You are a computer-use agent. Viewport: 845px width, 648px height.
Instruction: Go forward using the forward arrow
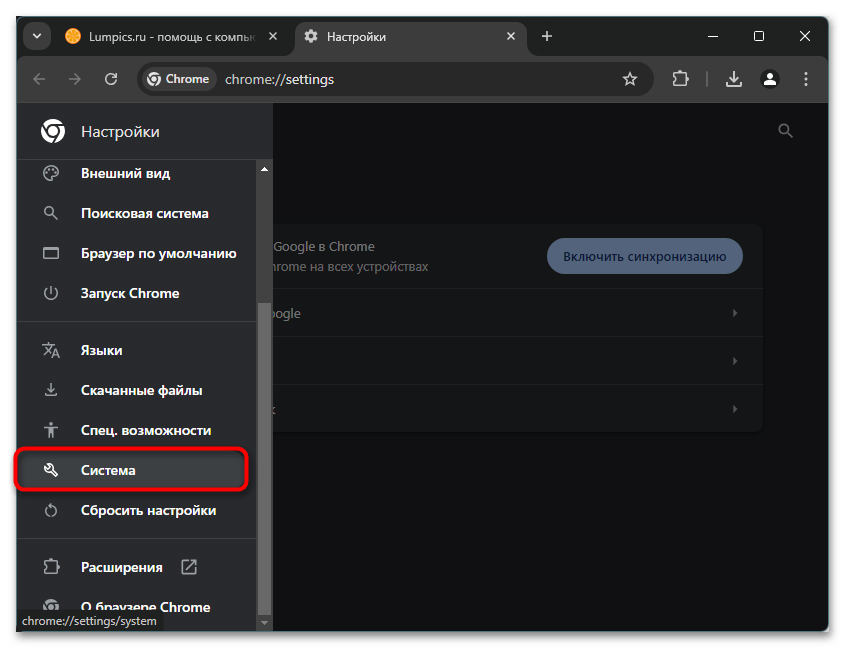[x=75, y=79]
